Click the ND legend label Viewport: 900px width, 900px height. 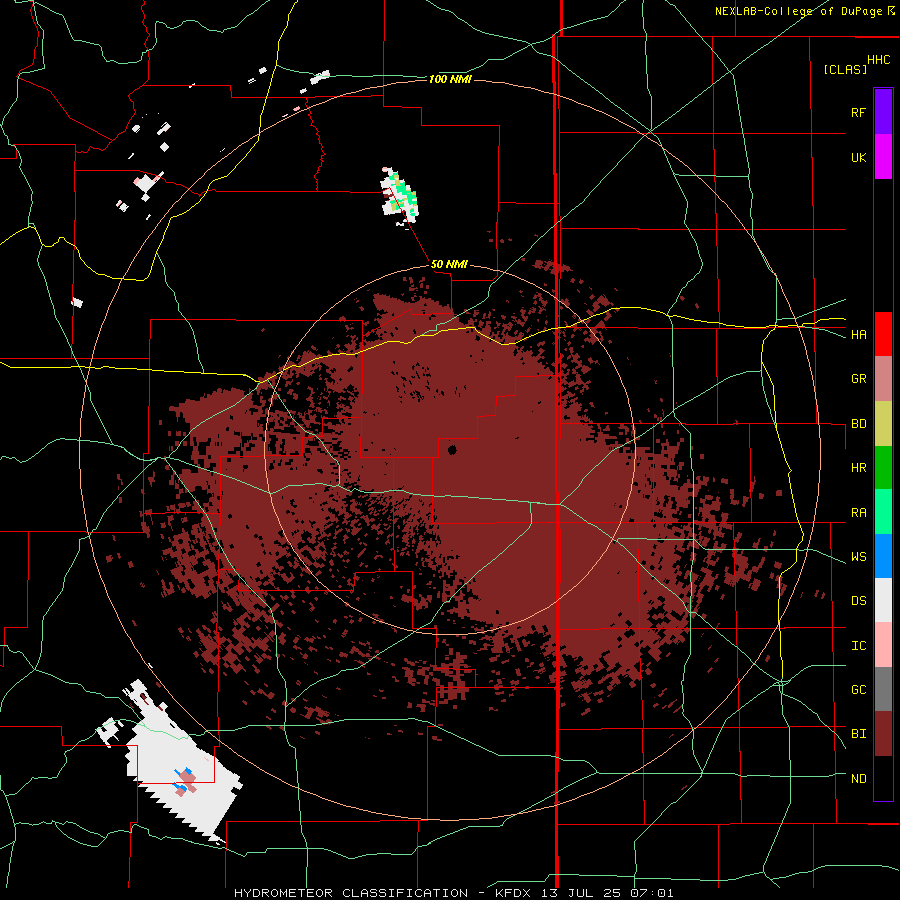tap(858, 779)
